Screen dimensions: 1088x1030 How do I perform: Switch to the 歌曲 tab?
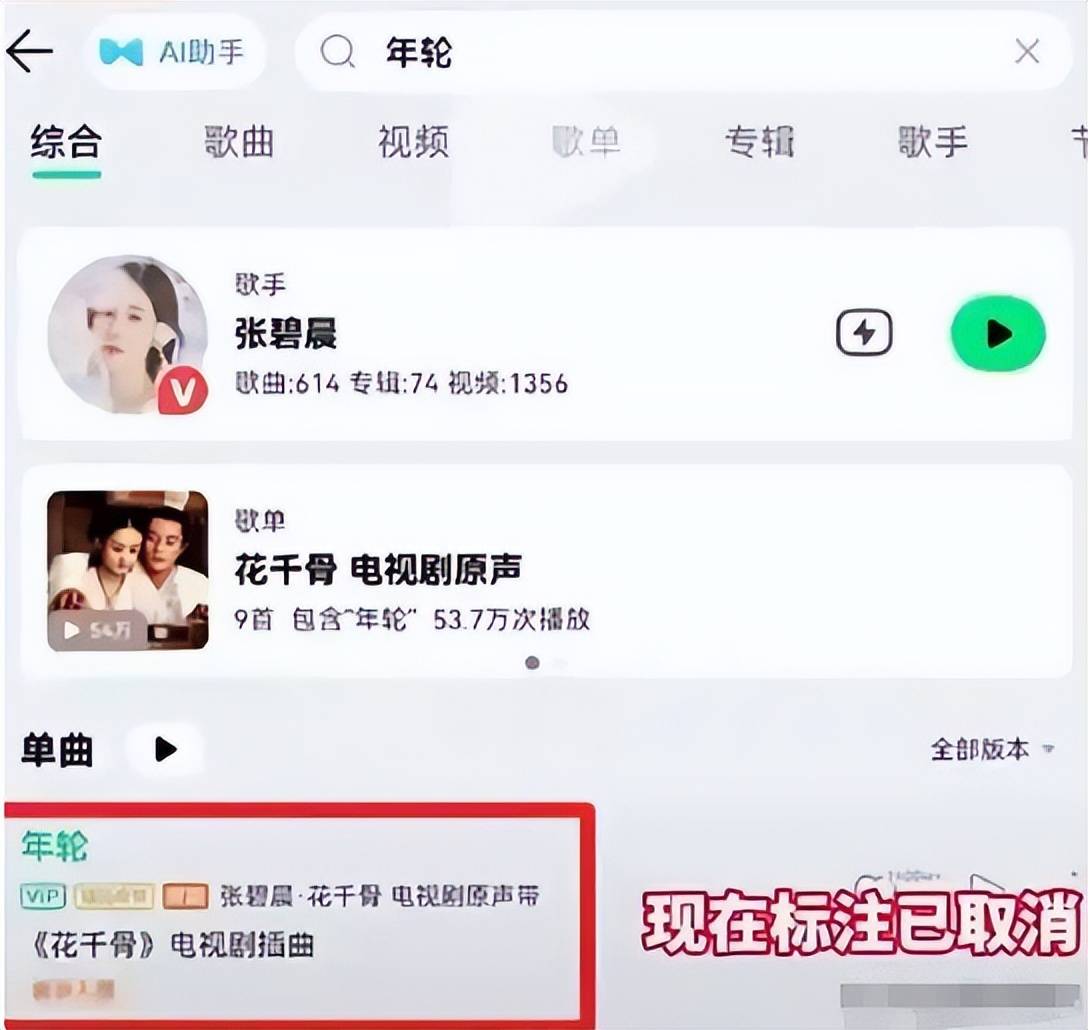[239, 142]
